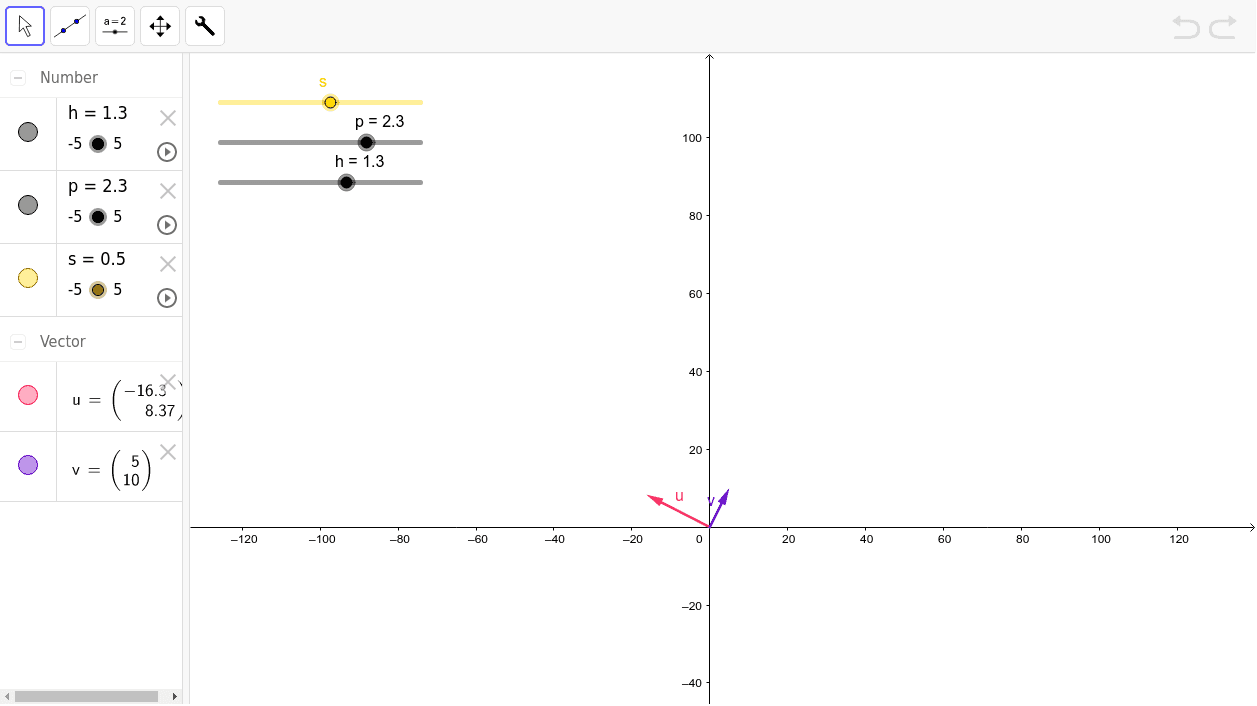Toggle visibility of number p
The height and width of the screenshot is (706, 1257).
28,205
